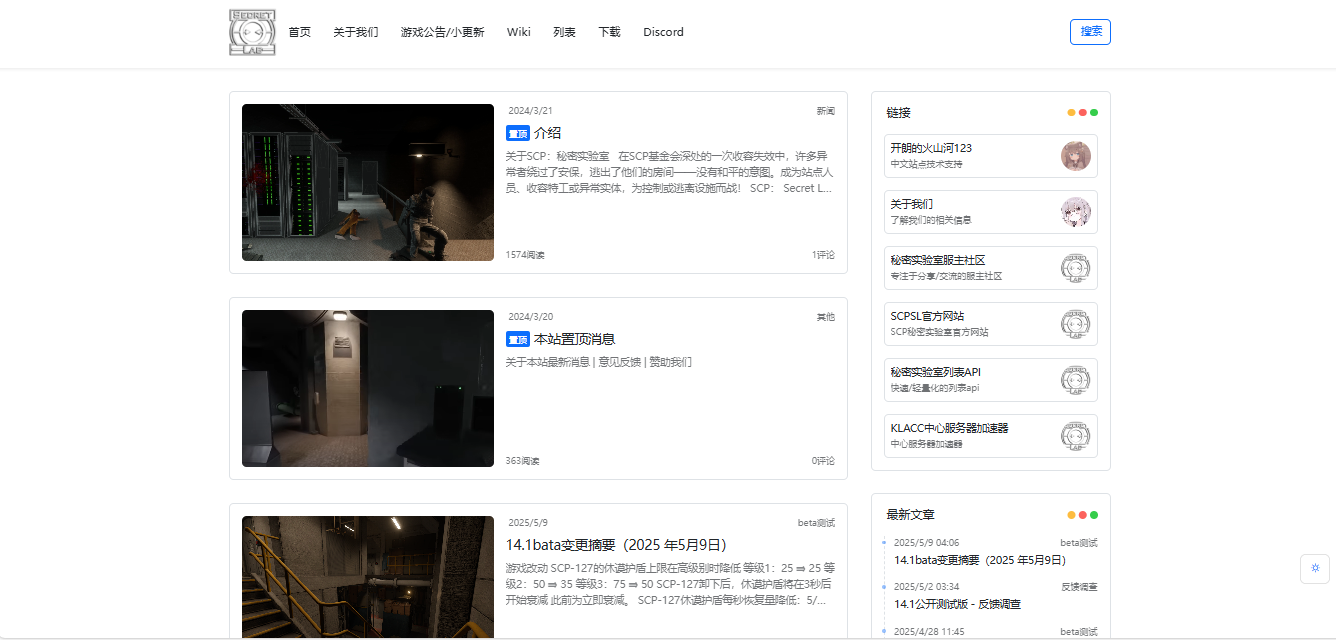Viewport: 1336px width, 640px height.
Task: Toggle the red dot on the 链接 panel
Action: [1083, 112]
